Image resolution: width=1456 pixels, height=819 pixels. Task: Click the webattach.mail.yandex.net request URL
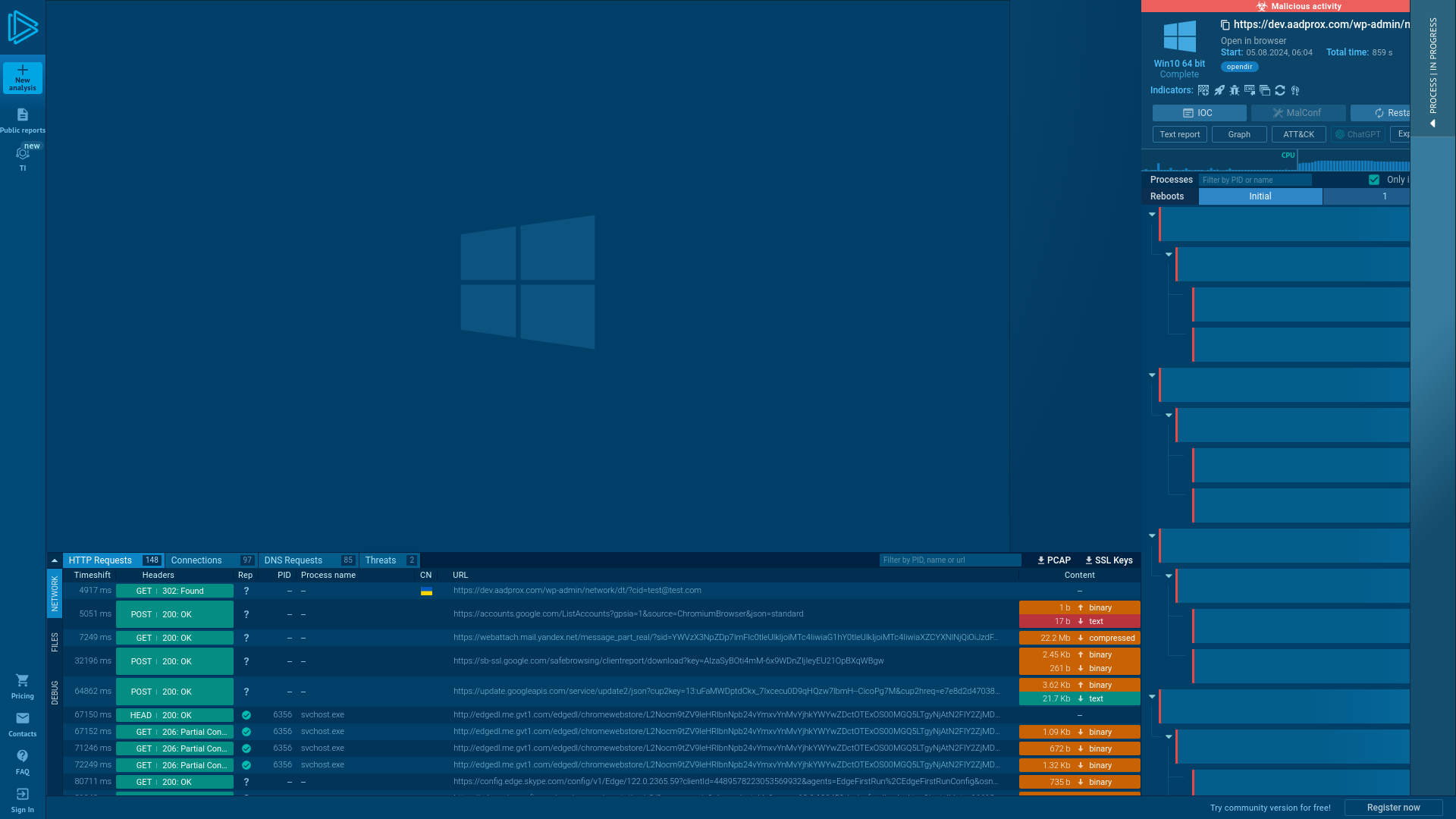point(726,638)
